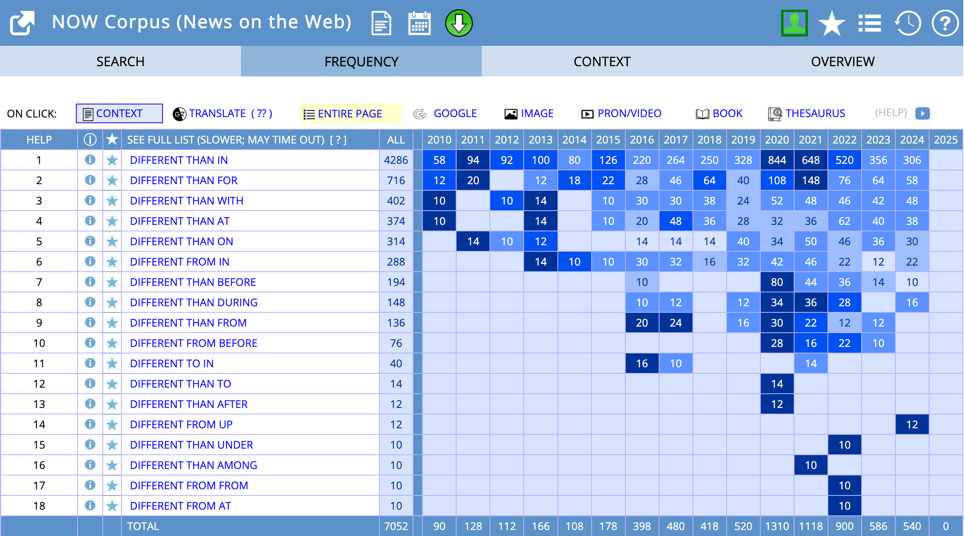Star the DIFFERENT FROM AT row

(x=112, y=506)
